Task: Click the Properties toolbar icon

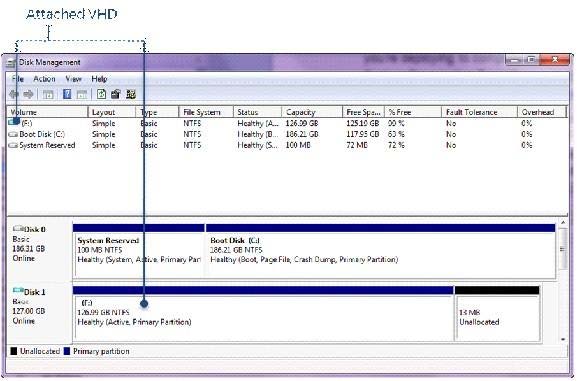Action: pyautogui.click(x=116, y=94)
